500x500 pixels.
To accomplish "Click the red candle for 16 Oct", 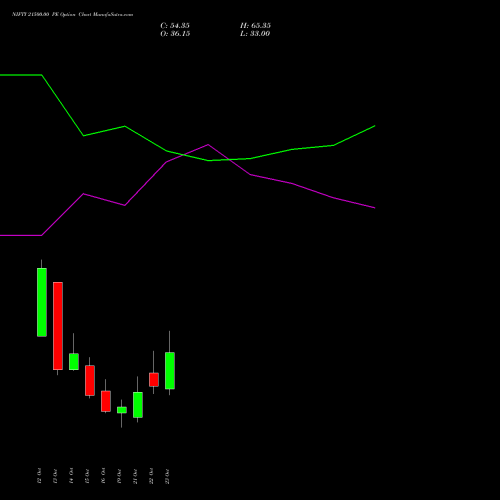I will click(x=106, y=401).
